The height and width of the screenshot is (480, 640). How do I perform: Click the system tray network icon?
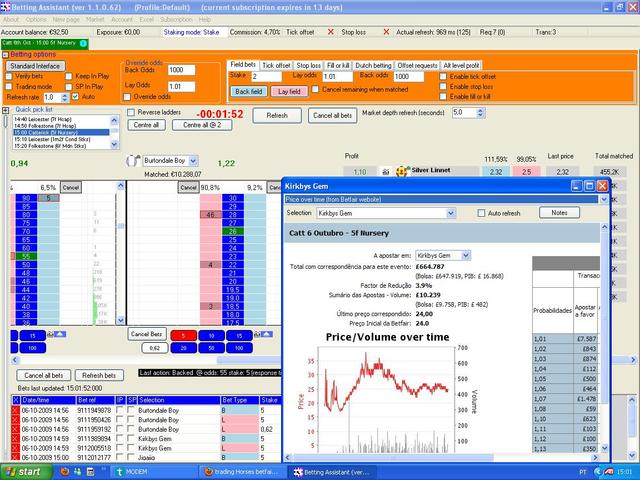point(608,472)
